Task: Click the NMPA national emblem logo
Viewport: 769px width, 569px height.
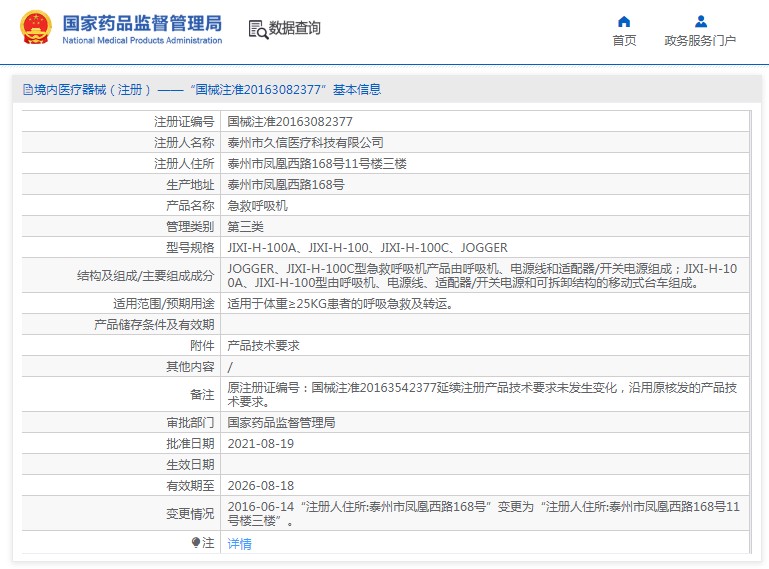Action: [36, 29]
